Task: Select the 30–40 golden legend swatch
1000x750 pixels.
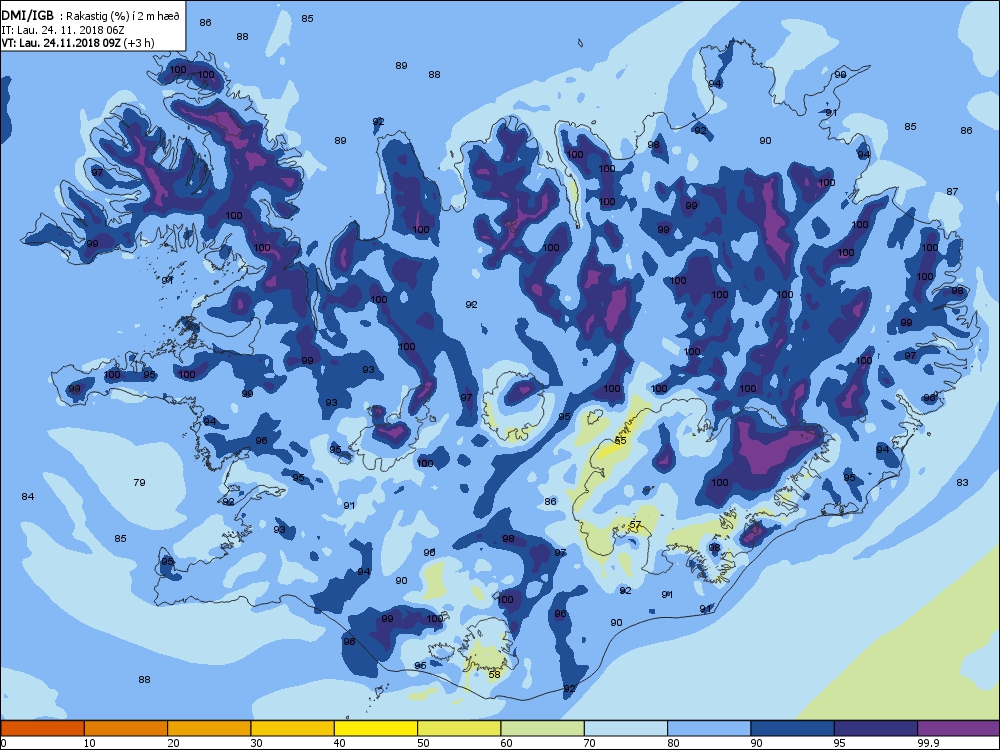Action: pos(293,728)
